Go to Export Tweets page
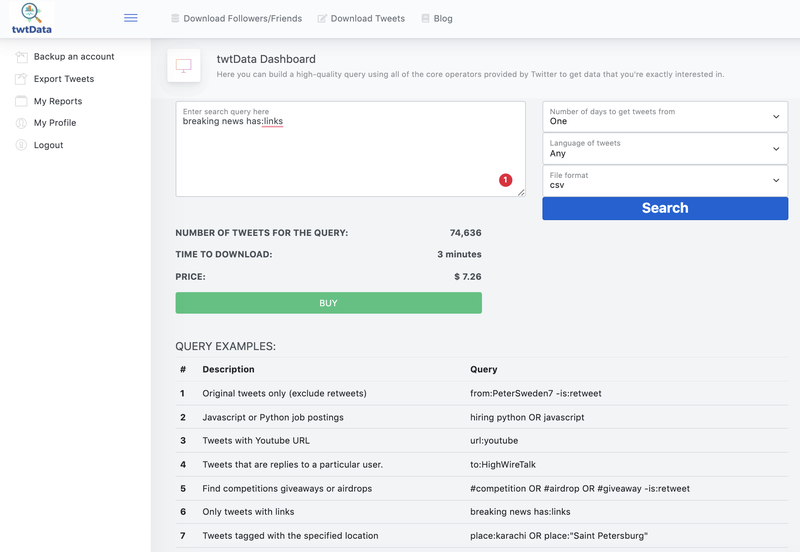 click(64, 79)
